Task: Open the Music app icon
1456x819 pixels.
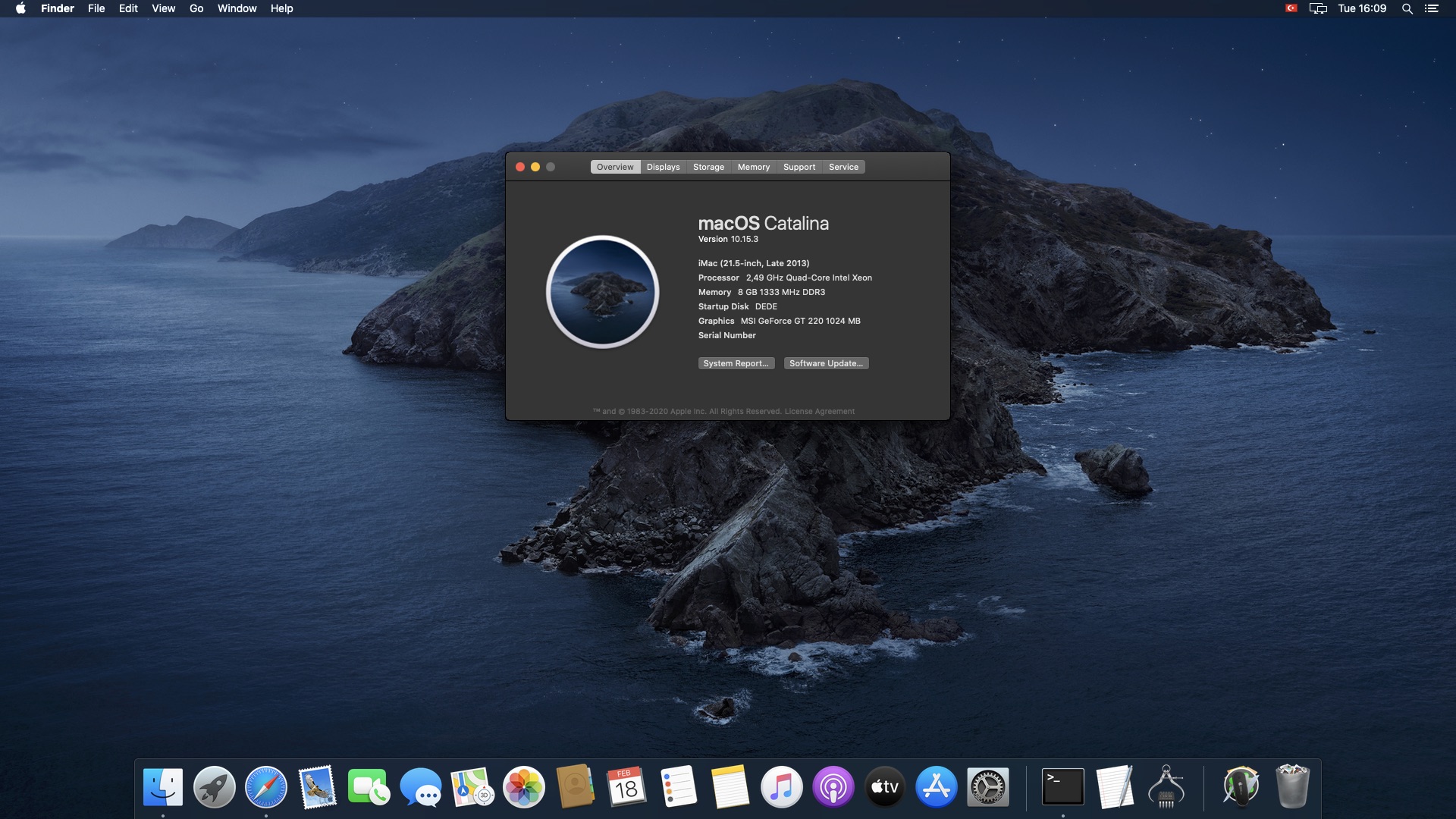Action: click(x=782, y=787)
